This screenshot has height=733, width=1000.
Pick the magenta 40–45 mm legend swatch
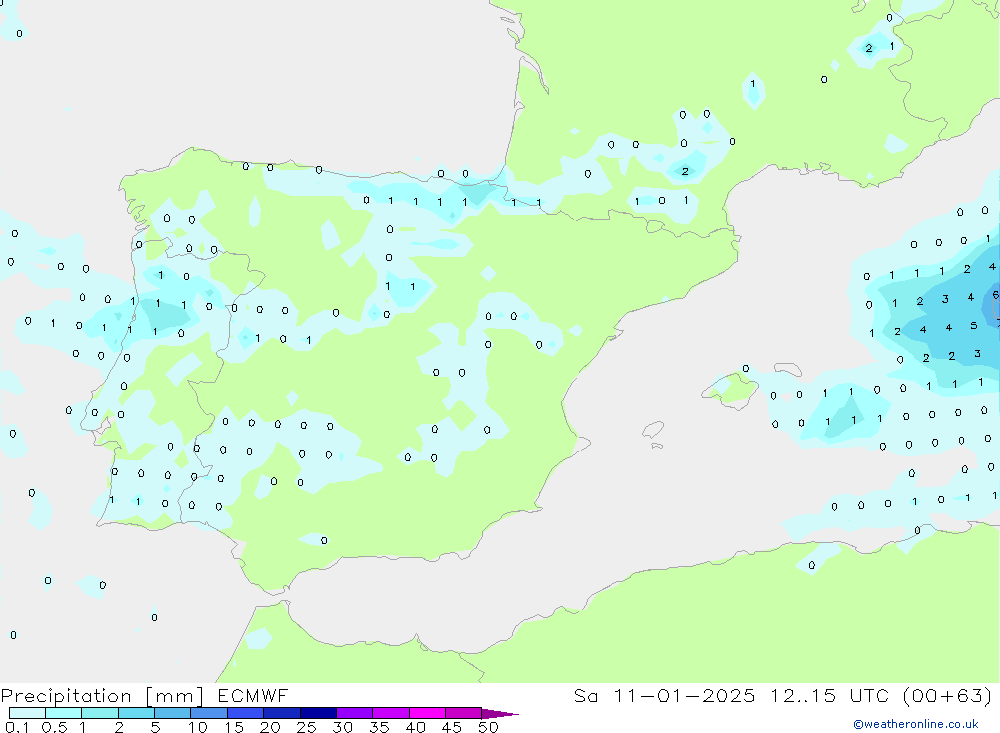click(x=427, y=714)
